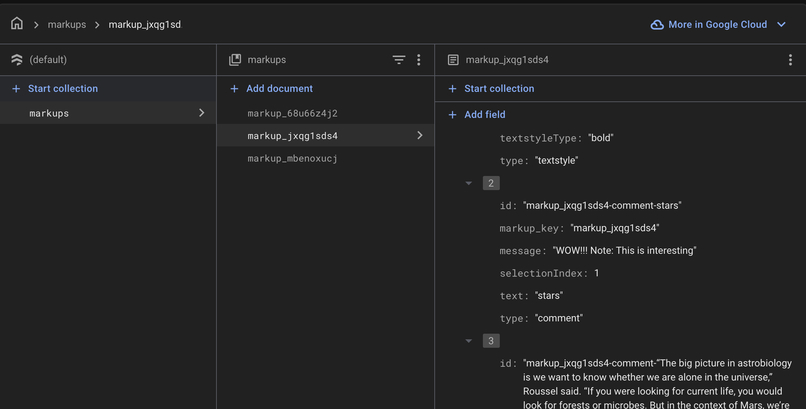Screen dimensions: 806x409
Task: Open document markup_jxqg1sds4 three-dot menu
Action: [x=790, y=60]
